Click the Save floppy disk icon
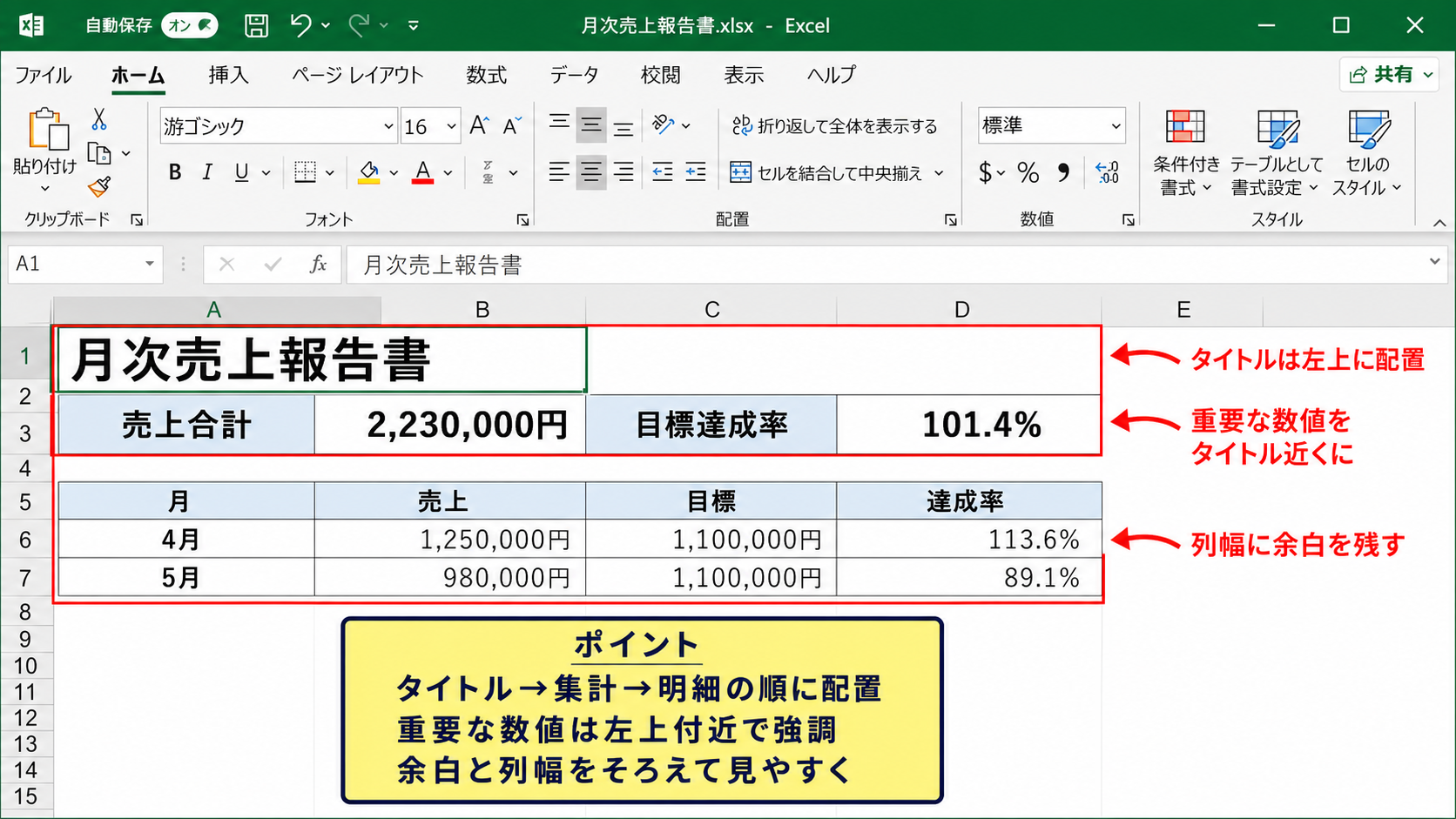1456x819 pixels. (256, 25)
